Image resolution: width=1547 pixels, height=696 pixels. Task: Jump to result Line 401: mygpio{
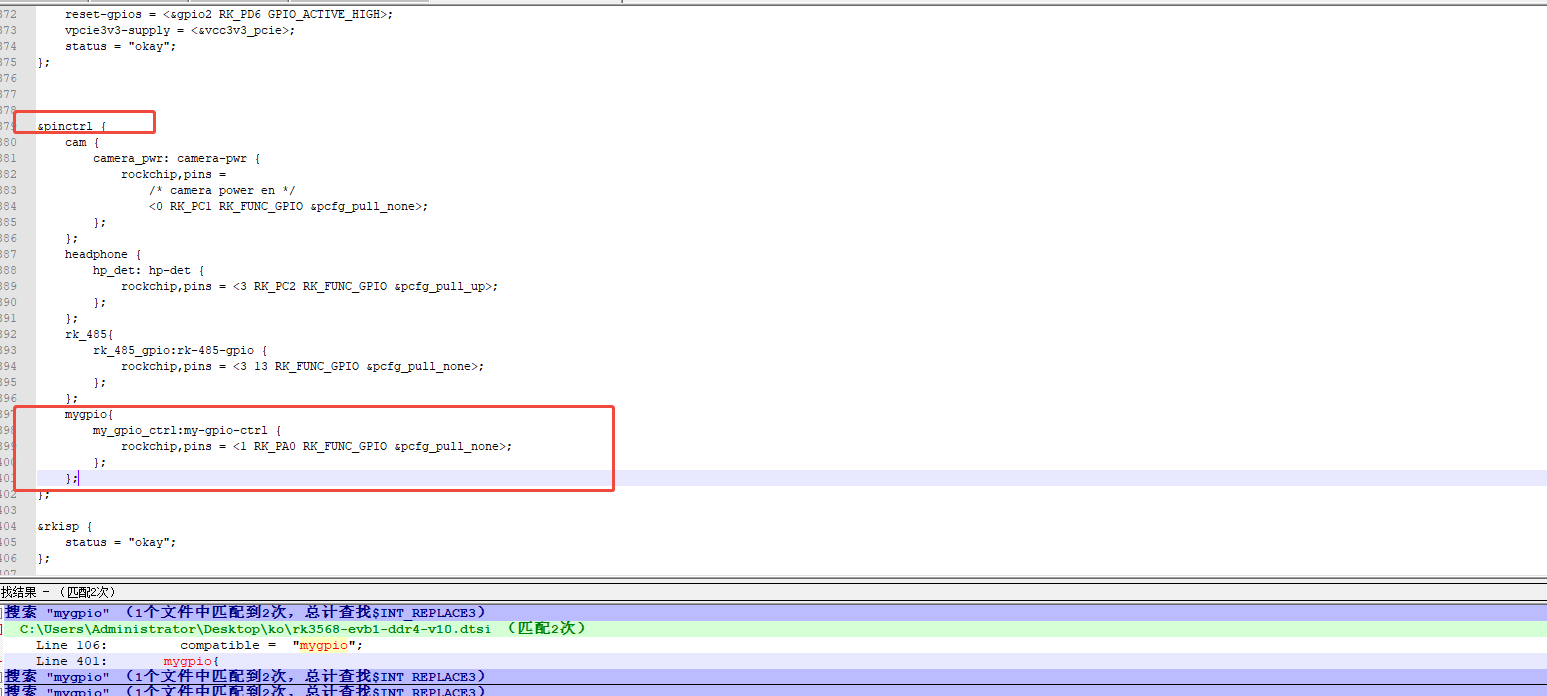(x=127, y=661)
